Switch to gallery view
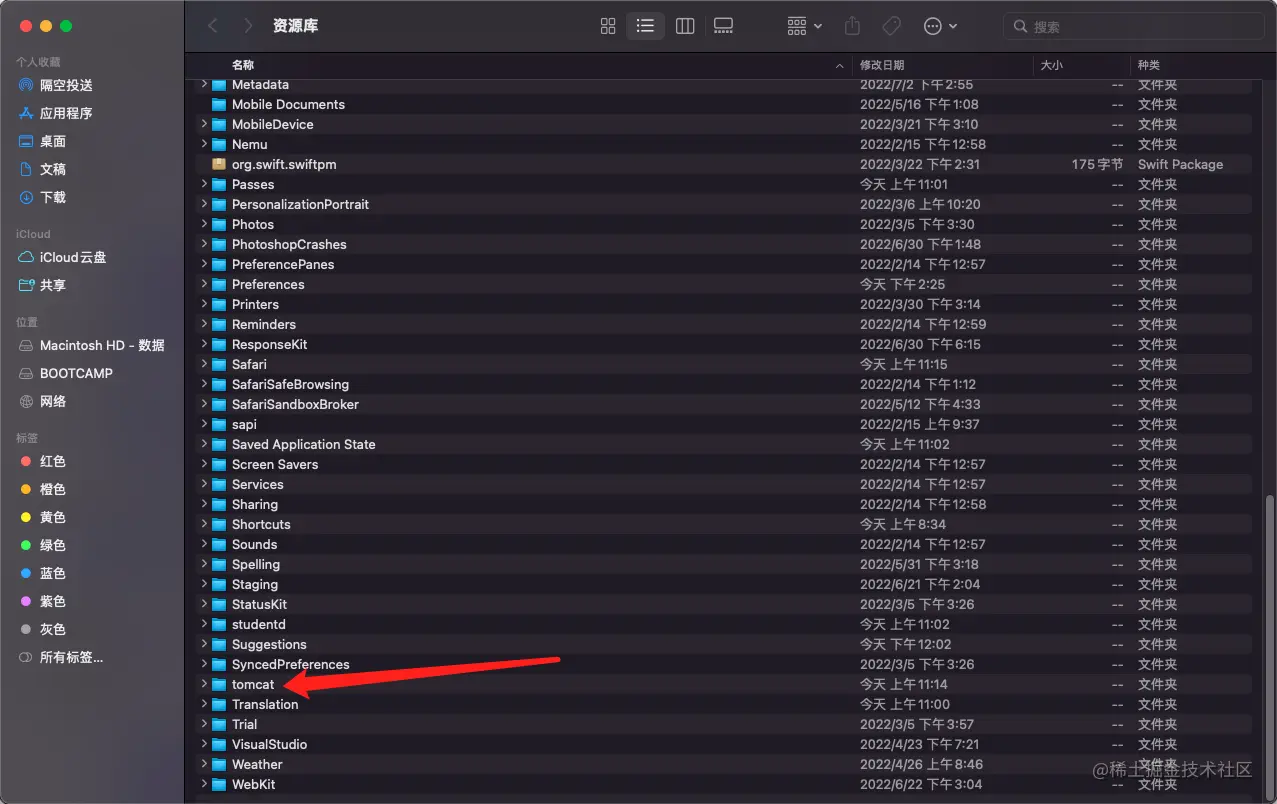Image resolution: width=1277 pixels, height=804 pixels. tap(723, 26)
